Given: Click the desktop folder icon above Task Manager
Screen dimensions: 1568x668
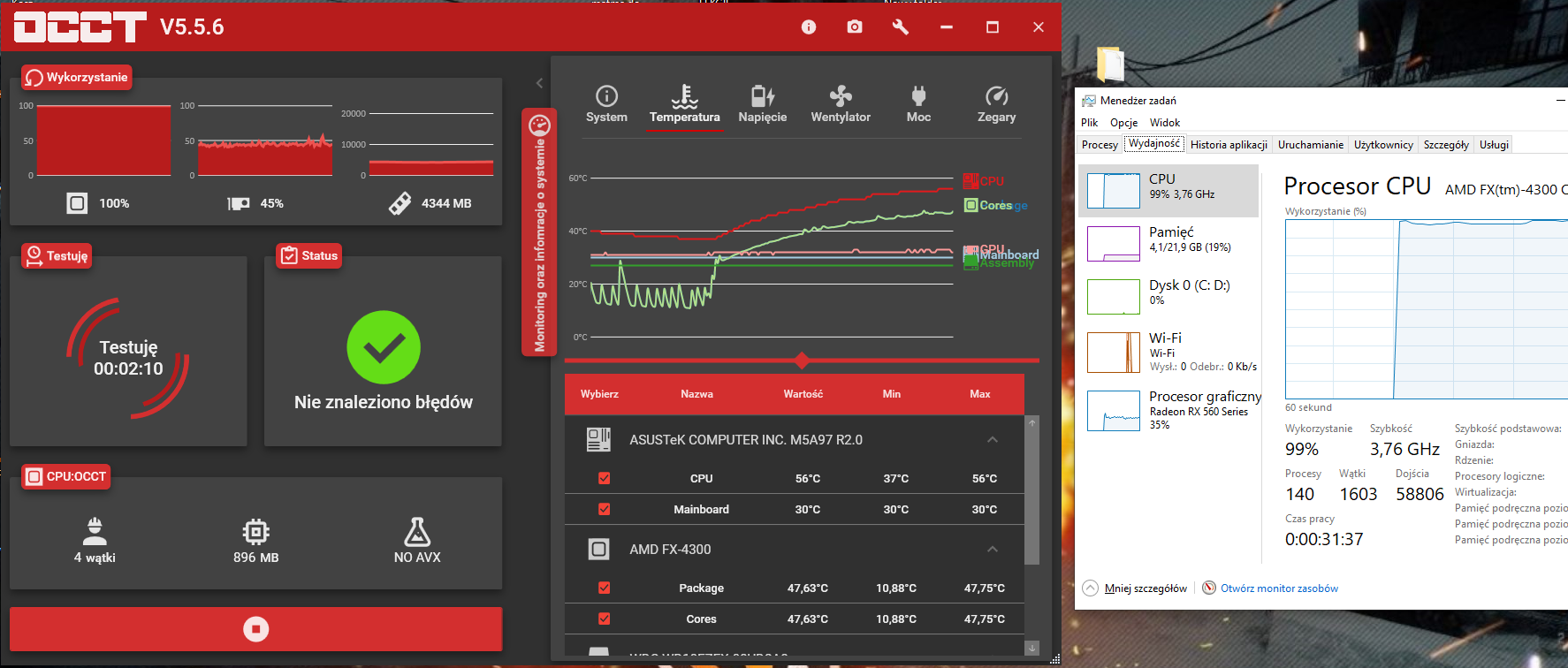Looking at the screenshot, I should [1109, 64].
